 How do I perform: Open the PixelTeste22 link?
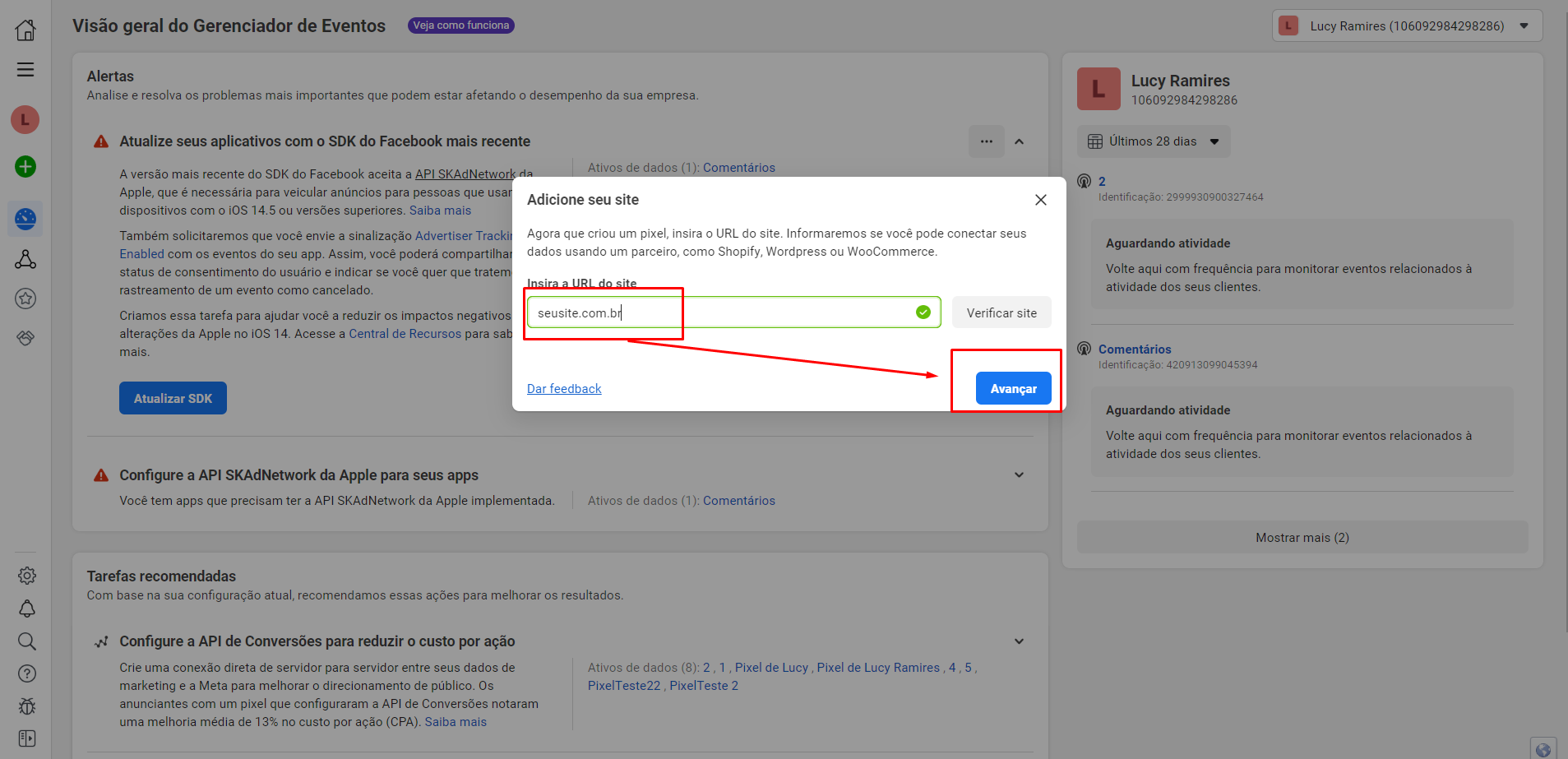(624, 686)
